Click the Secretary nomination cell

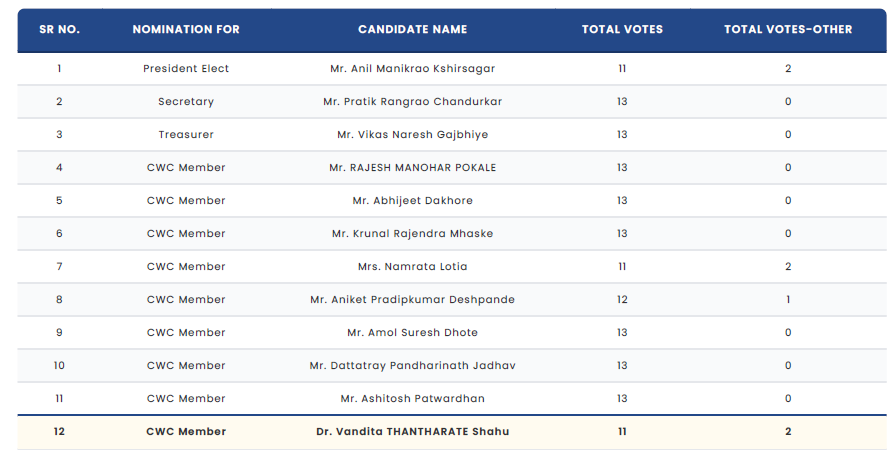coord(186,102)
